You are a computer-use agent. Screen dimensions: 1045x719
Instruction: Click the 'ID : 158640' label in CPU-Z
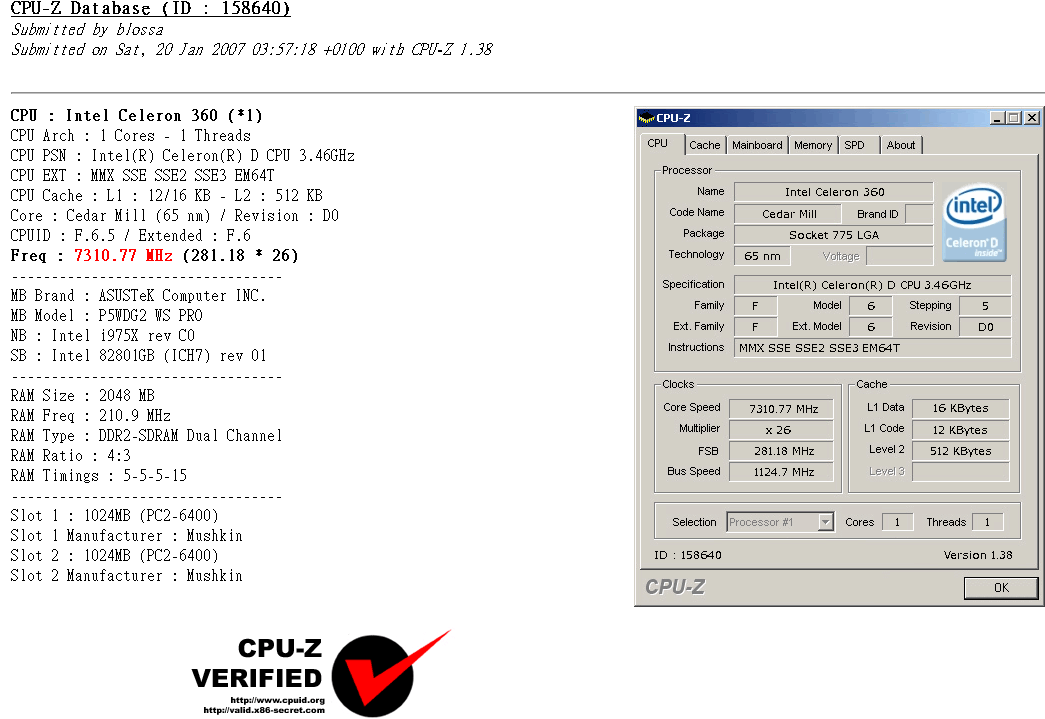(x=688, y=555)
